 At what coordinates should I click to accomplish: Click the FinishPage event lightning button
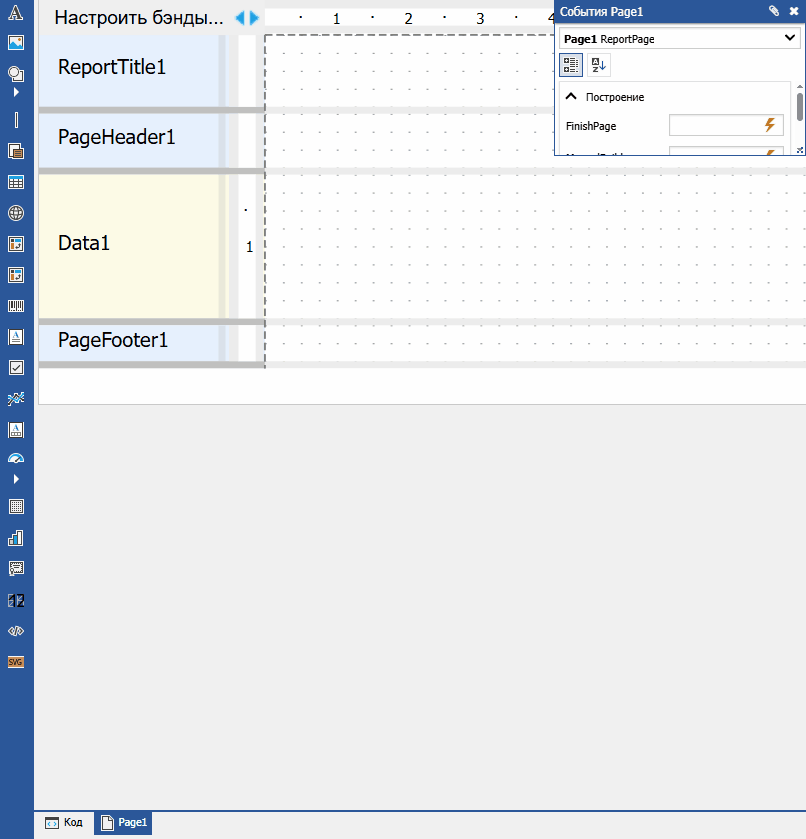click(770, 125)
